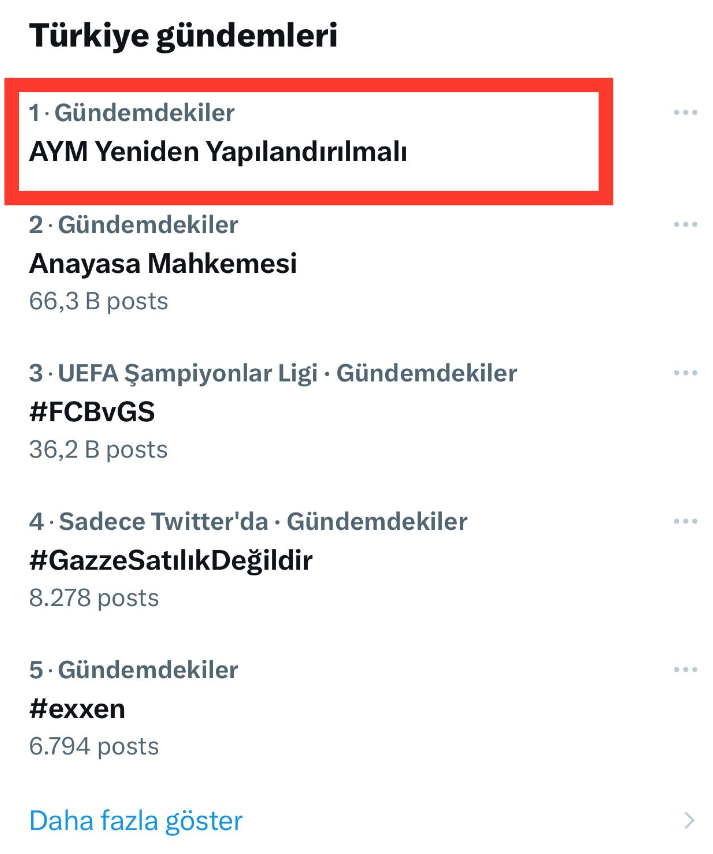Open the #FCBvGS hashtag trend
The image size is (713, 854).
(x=92, y=411)
